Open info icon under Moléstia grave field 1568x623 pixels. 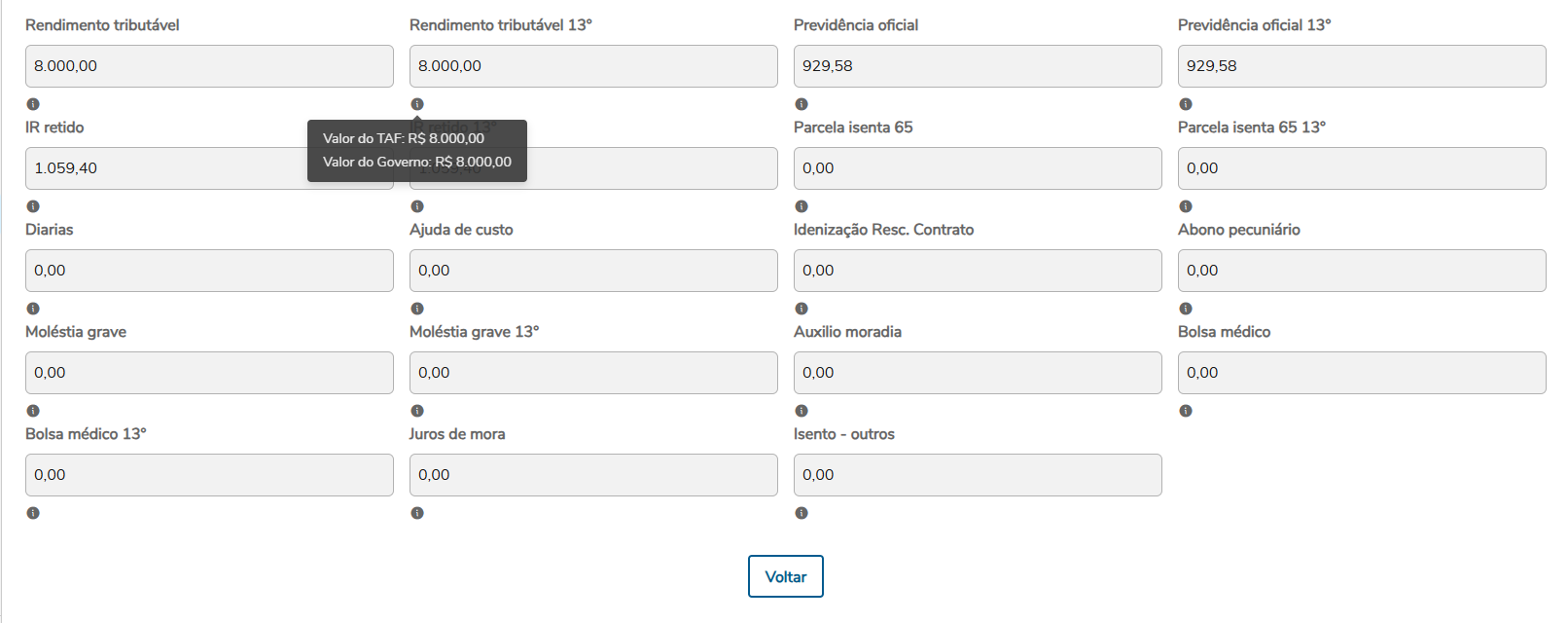(x=33, y=411)
